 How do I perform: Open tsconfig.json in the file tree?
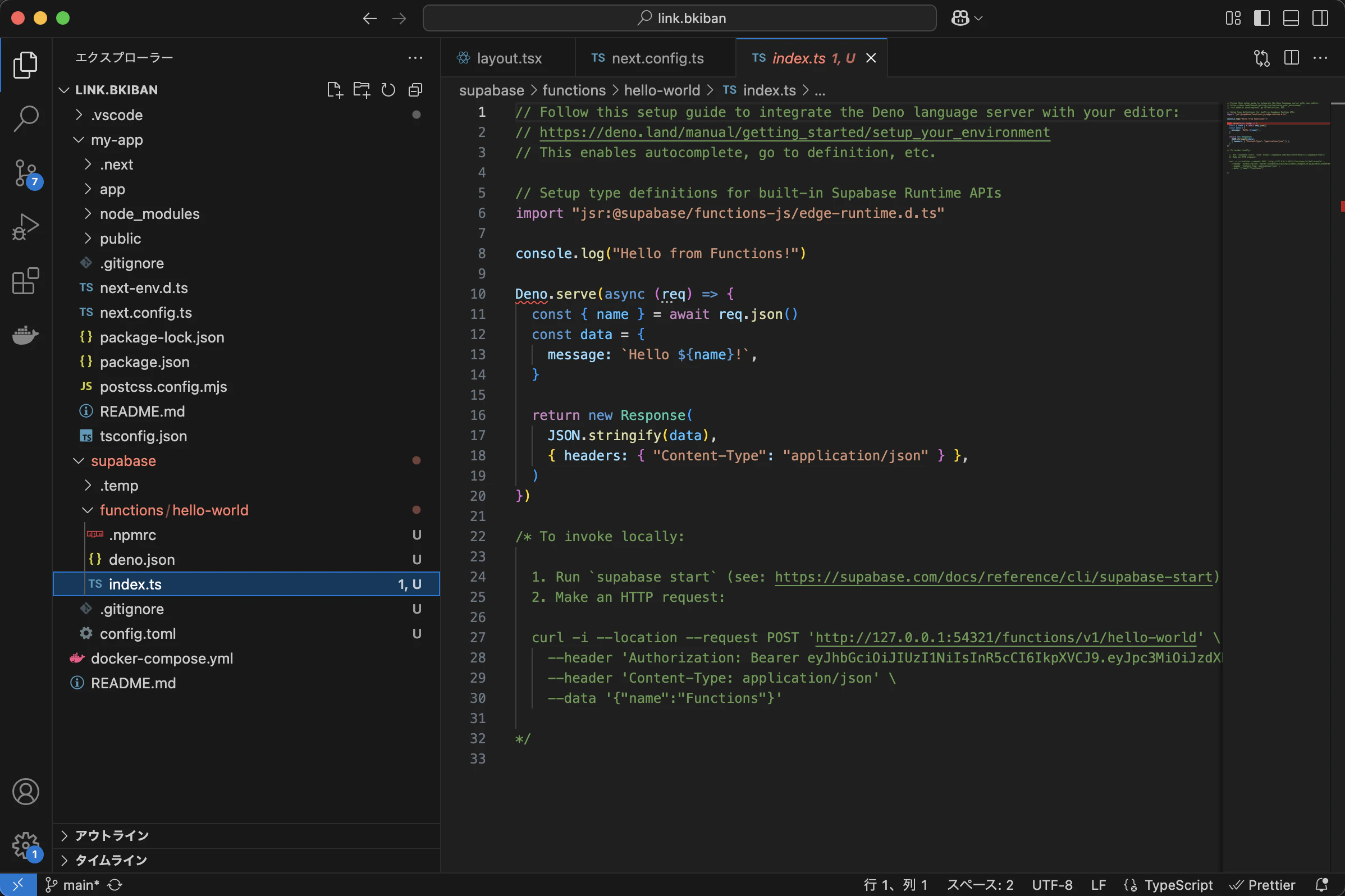246,436
